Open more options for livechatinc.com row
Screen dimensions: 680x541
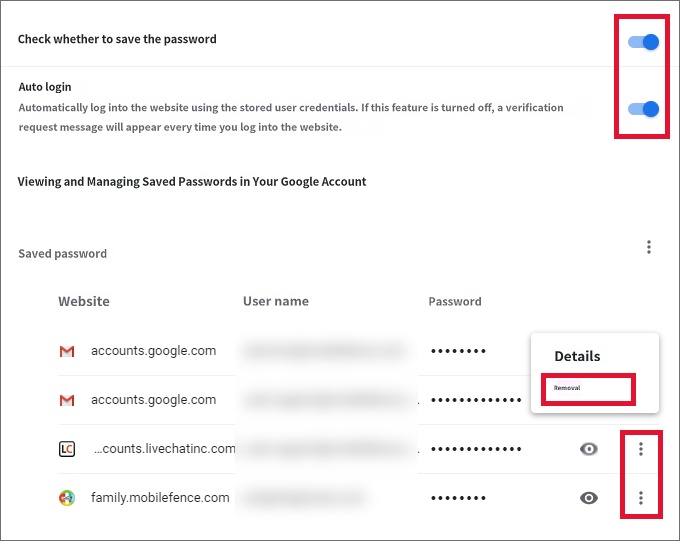tap(641, 449)
